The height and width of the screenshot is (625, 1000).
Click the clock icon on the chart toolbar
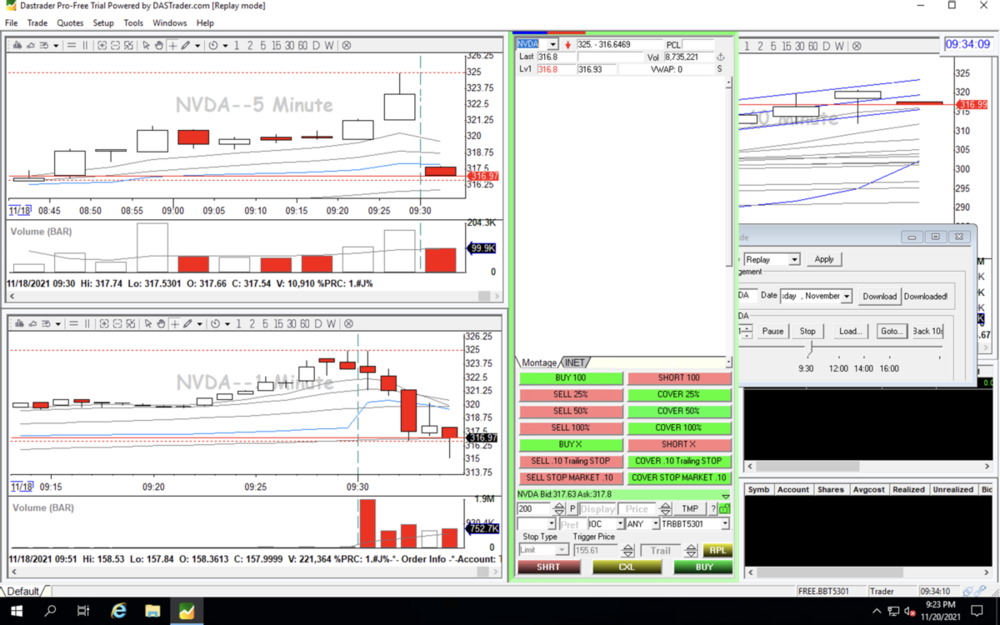212,44
